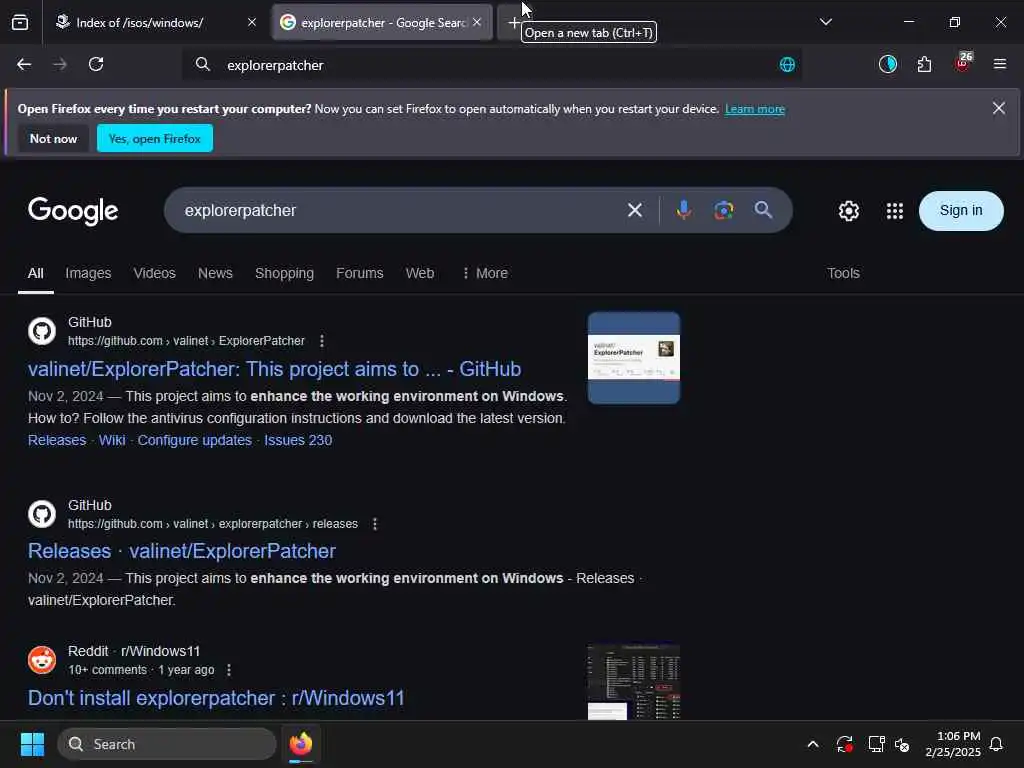Open Firefox application hamburger menu

coord(999,64)
